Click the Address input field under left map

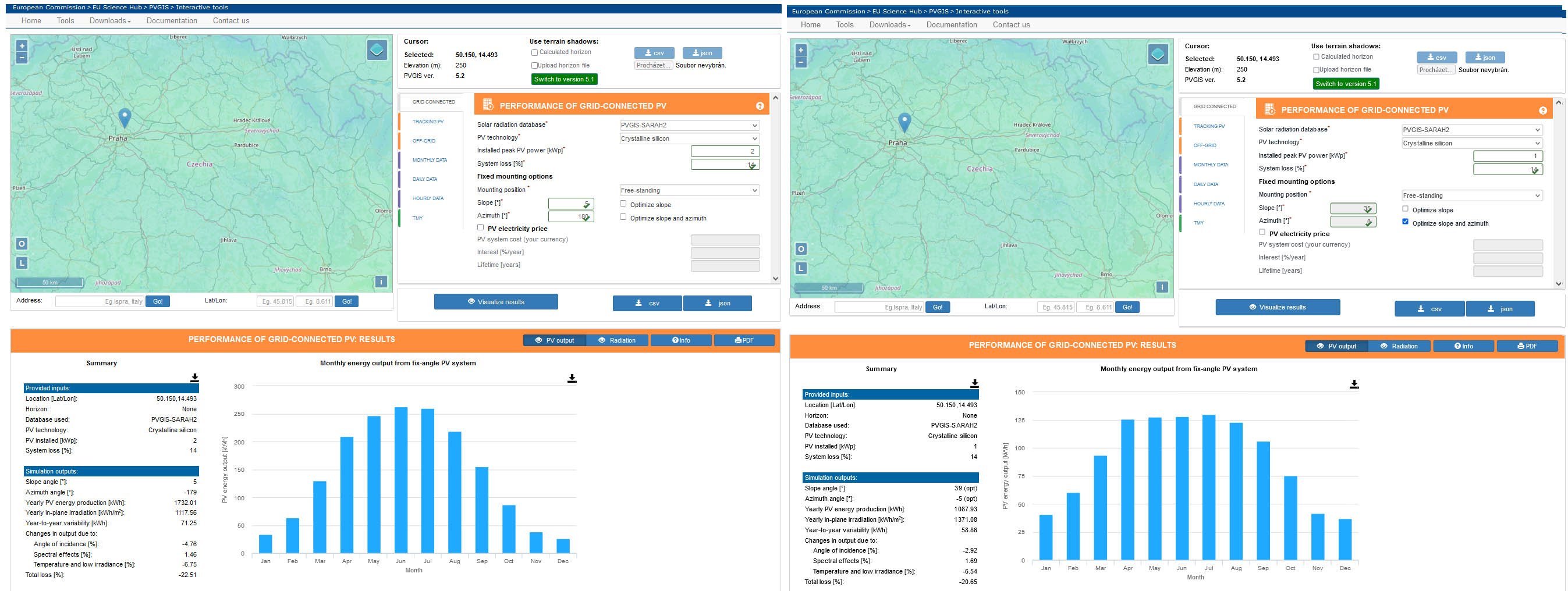coord(100,301)
